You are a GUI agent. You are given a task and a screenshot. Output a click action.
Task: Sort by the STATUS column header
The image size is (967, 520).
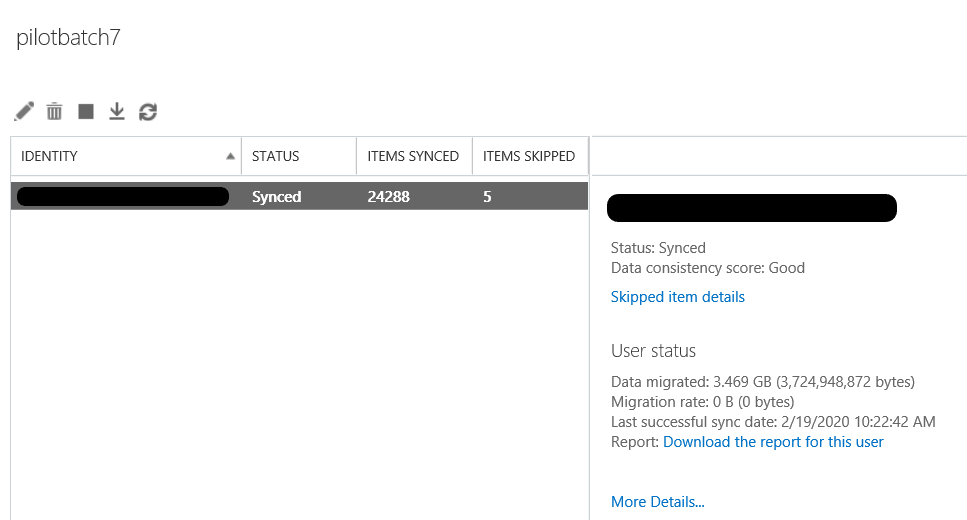(299, 156)
